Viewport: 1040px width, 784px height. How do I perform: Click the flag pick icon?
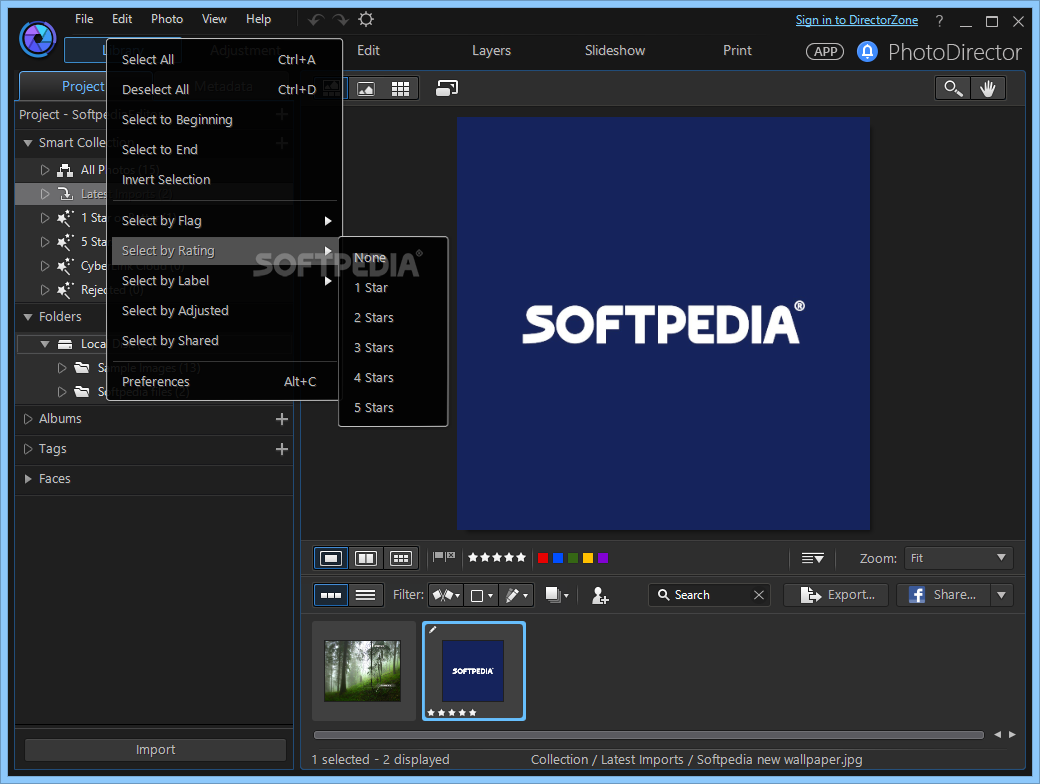[438, 557]
